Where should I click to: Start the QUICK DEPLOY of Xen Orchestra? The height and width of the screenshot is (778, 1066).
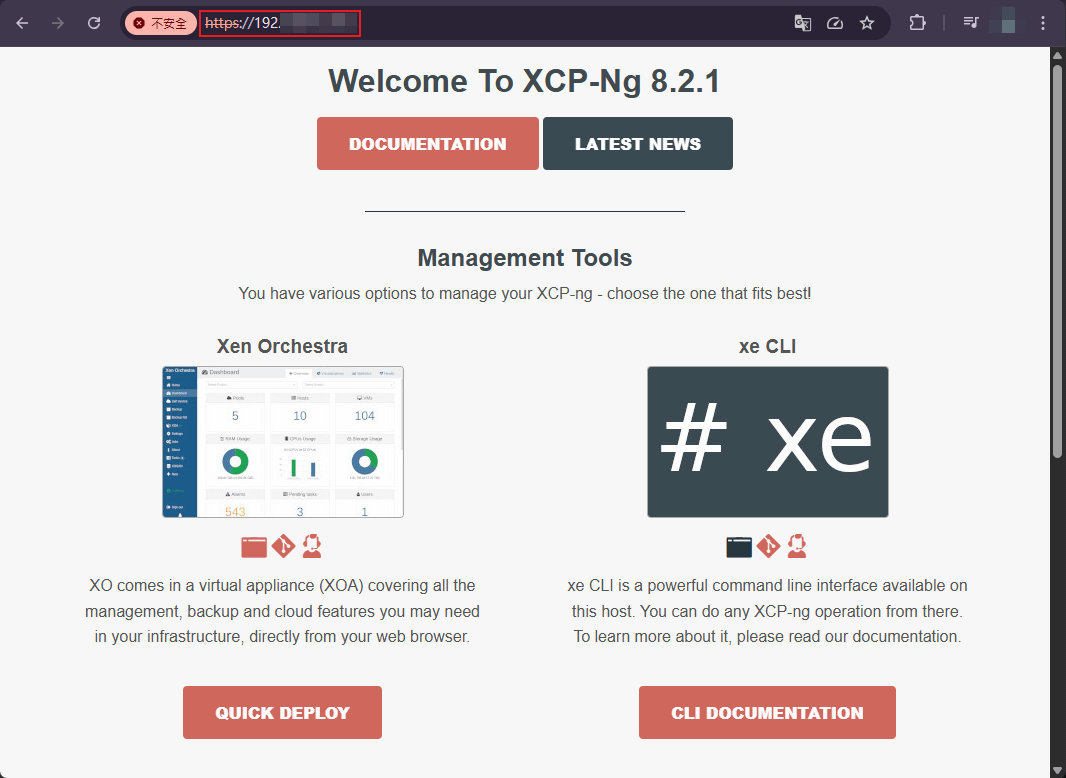282,713
